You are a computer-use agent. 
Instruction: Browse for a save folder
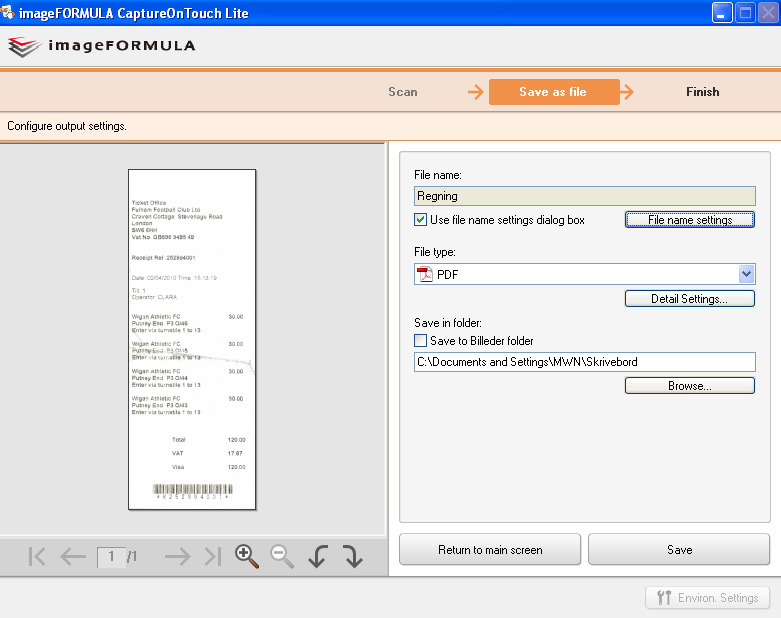coord(690,386)
